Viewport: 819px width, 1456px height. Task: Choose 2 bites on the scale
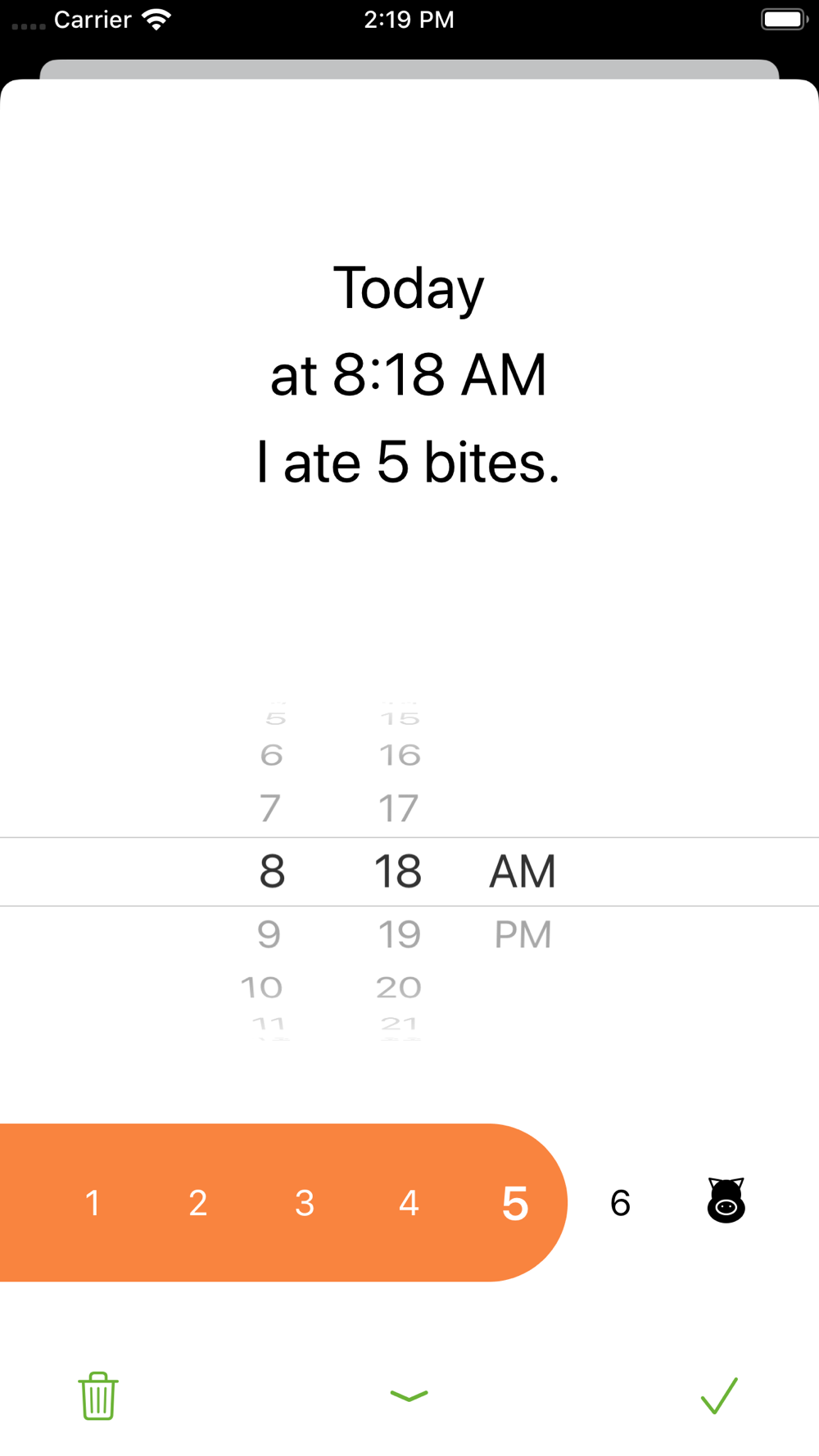pyautogui.click(x=198, y=1203)
